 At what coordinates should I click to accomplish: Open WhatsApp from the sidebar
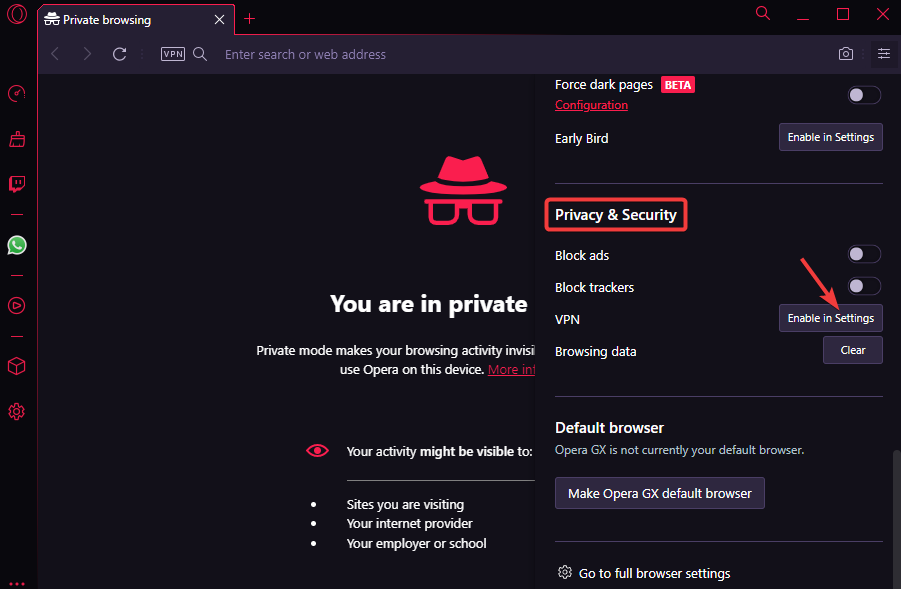pyautogui.click(x=16, y=245)
